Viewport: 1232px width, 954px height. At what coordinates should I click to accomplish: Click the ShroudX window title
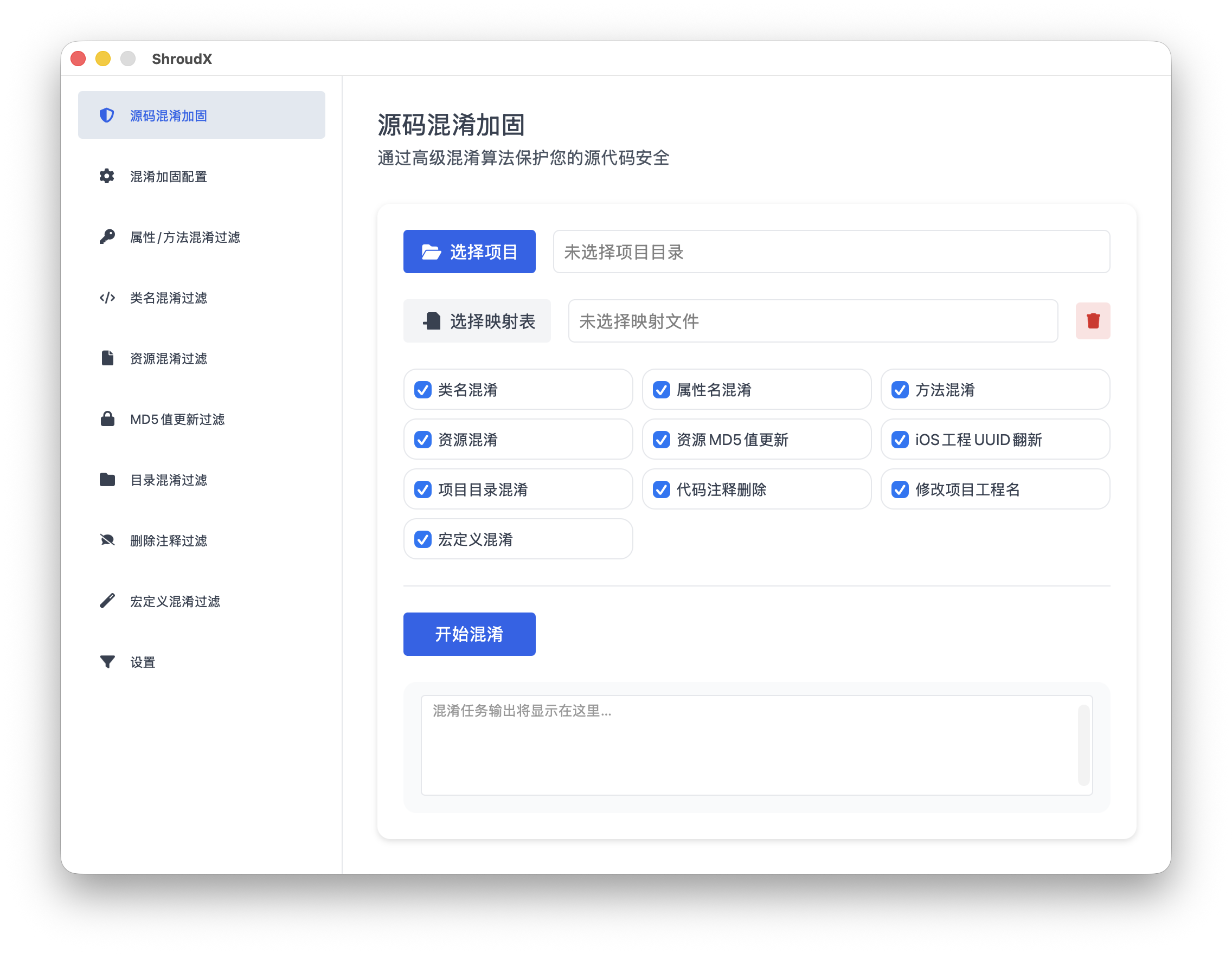tap(182, 59)
